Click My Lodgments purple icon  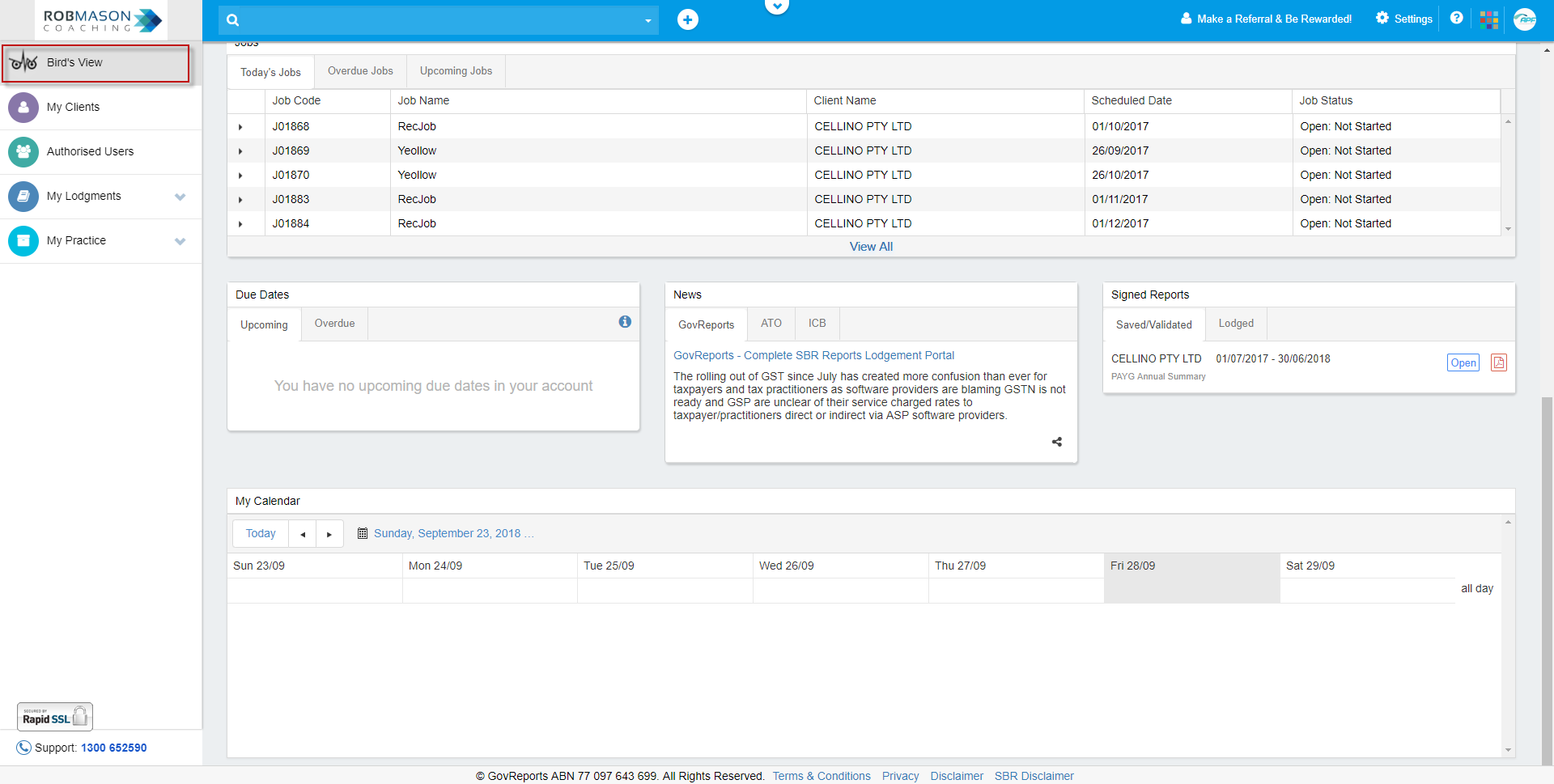pos(23,196)
